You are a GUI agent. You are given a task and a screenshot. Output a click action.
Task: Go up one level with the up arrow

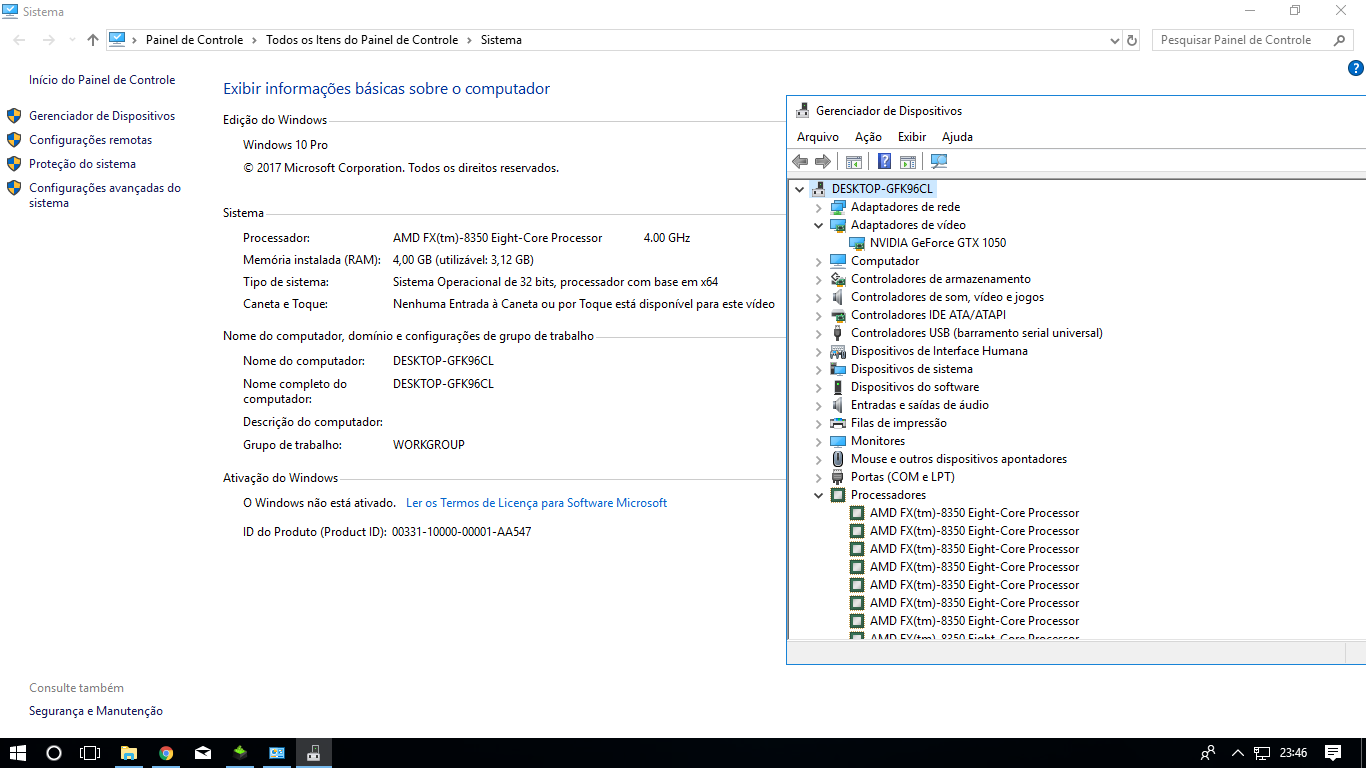click(x=93, y=40)
